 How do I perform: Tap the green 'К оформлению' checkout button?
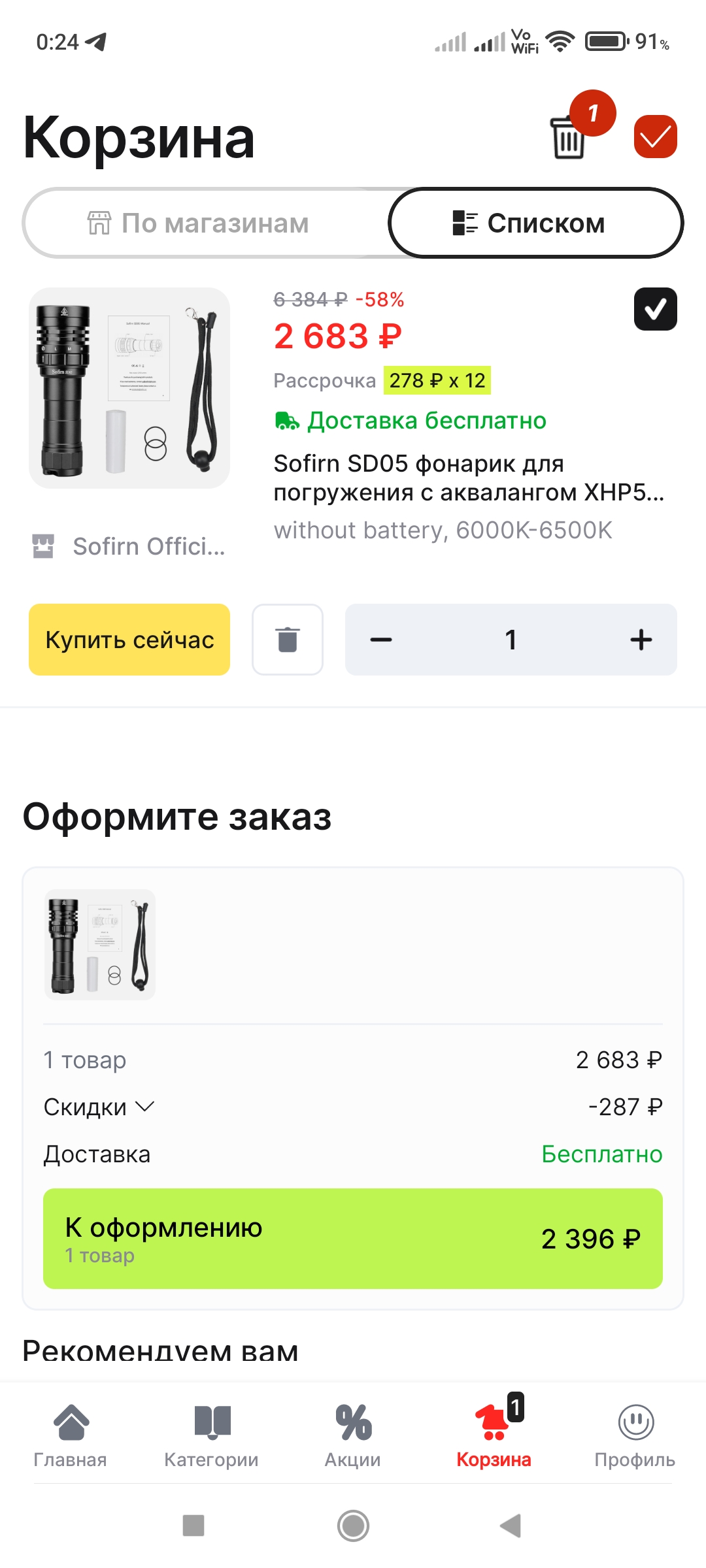pos(353,1239)
